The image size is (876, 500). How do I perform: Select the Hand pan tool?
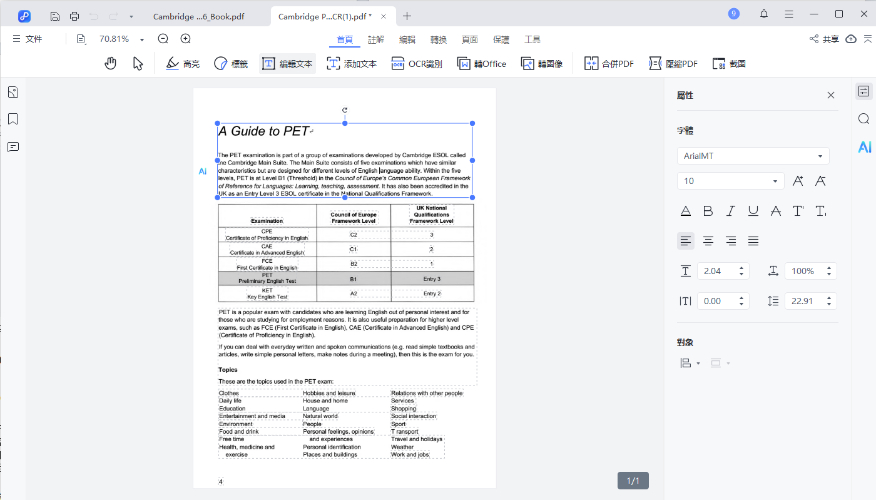111,63
